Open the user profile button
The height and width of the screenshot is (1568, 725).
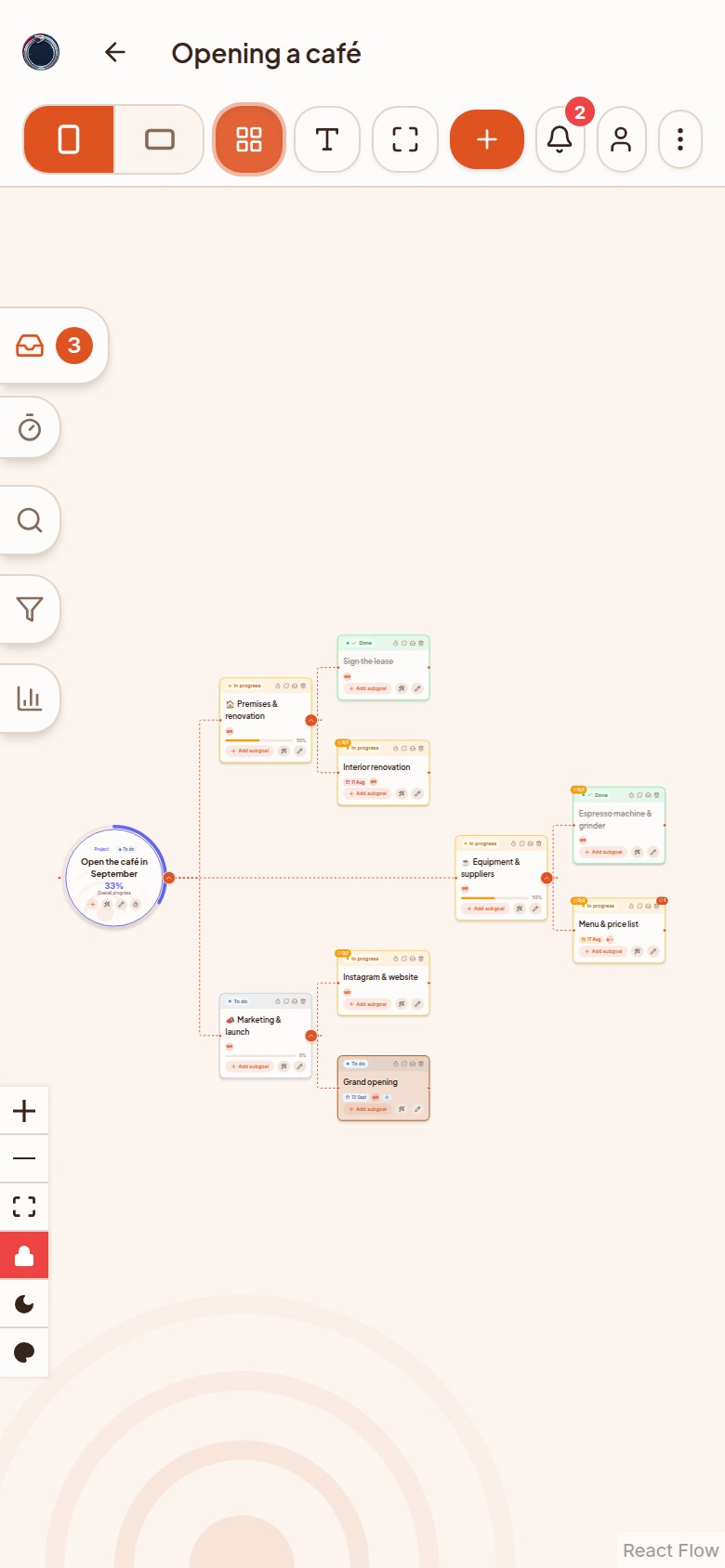(621, 139)
